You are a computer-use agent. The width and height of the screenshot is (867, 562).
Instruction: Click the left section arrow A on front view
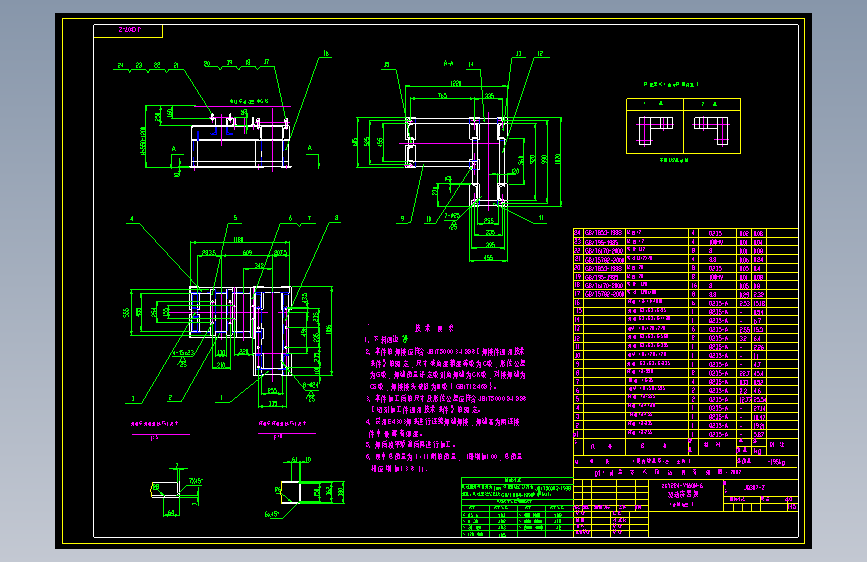(174, 149)
